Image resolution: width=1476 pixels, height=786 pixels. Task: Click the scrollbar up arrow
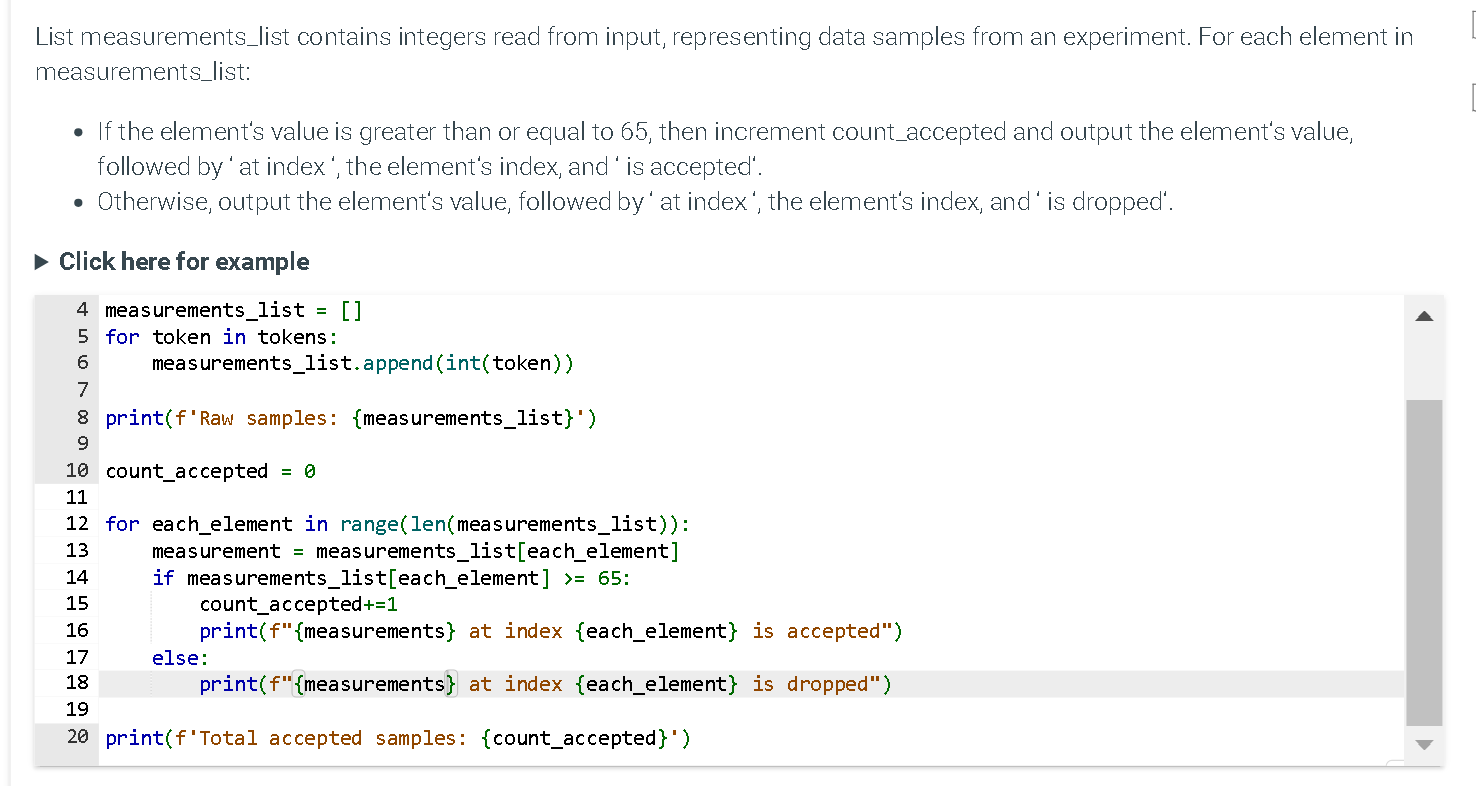click(1424, 315)
